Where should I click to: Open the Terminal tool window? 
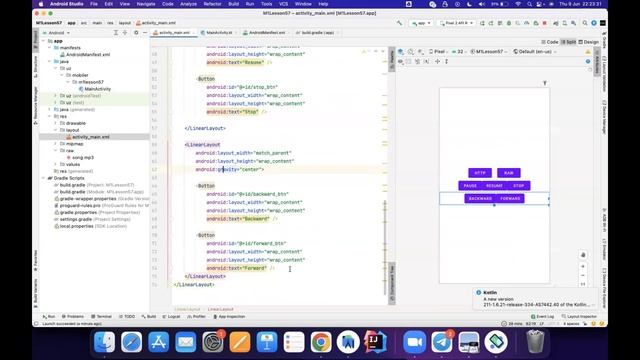[101, 317]
